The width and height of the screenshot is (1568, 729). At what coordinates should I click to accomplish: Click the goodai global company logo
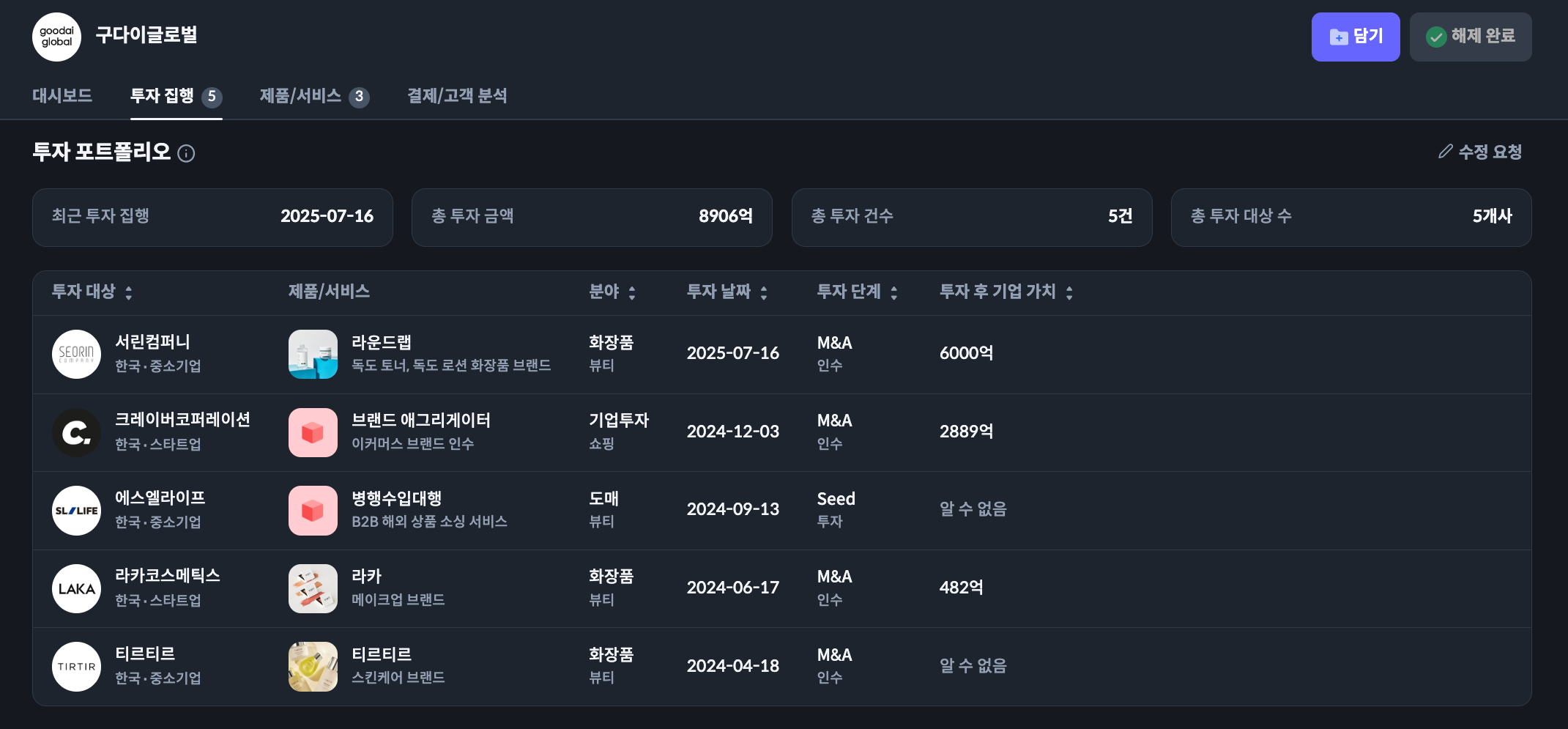click(56, 37)
